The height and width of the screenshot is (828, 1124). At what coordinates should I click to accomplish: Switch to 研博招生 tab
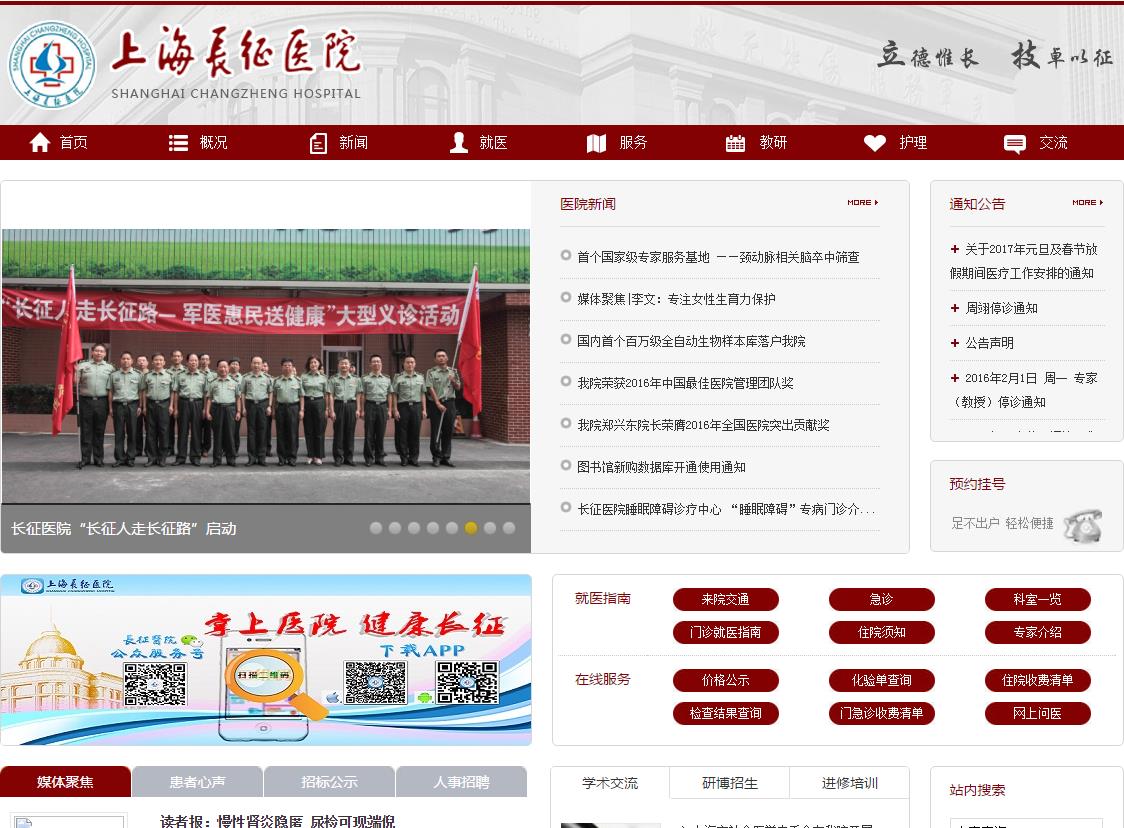click(x=730, y=783)
